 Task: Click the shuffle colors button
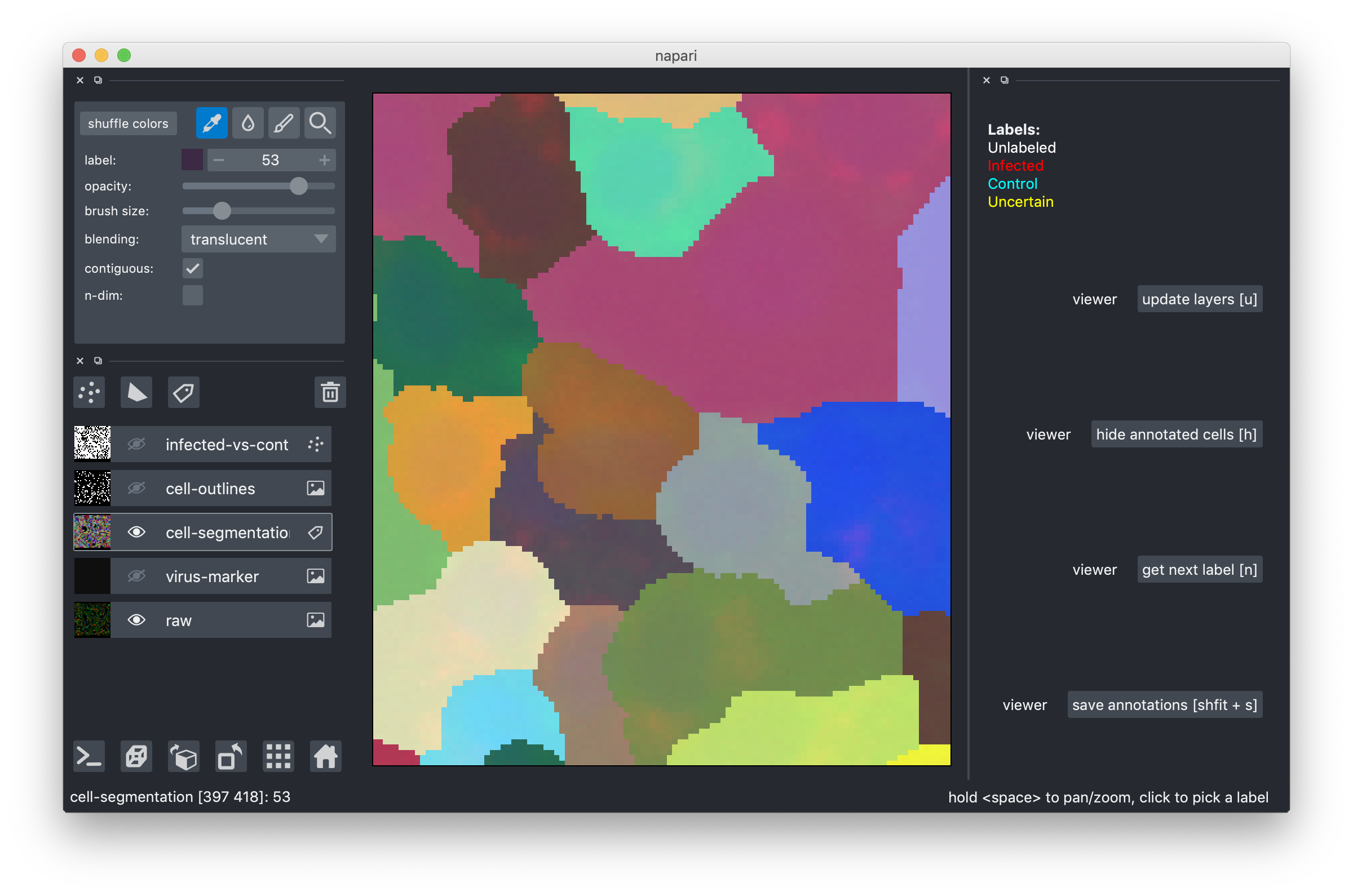[x=128, y=123]
